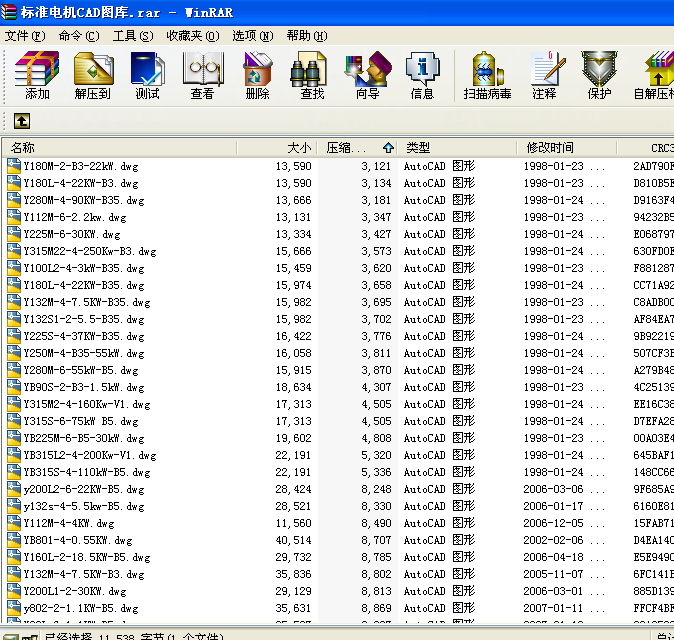Select file Y250M-4-B35-55kW.dwg
The height and width of the screenshot is (640, 674).
coord(84,353)
